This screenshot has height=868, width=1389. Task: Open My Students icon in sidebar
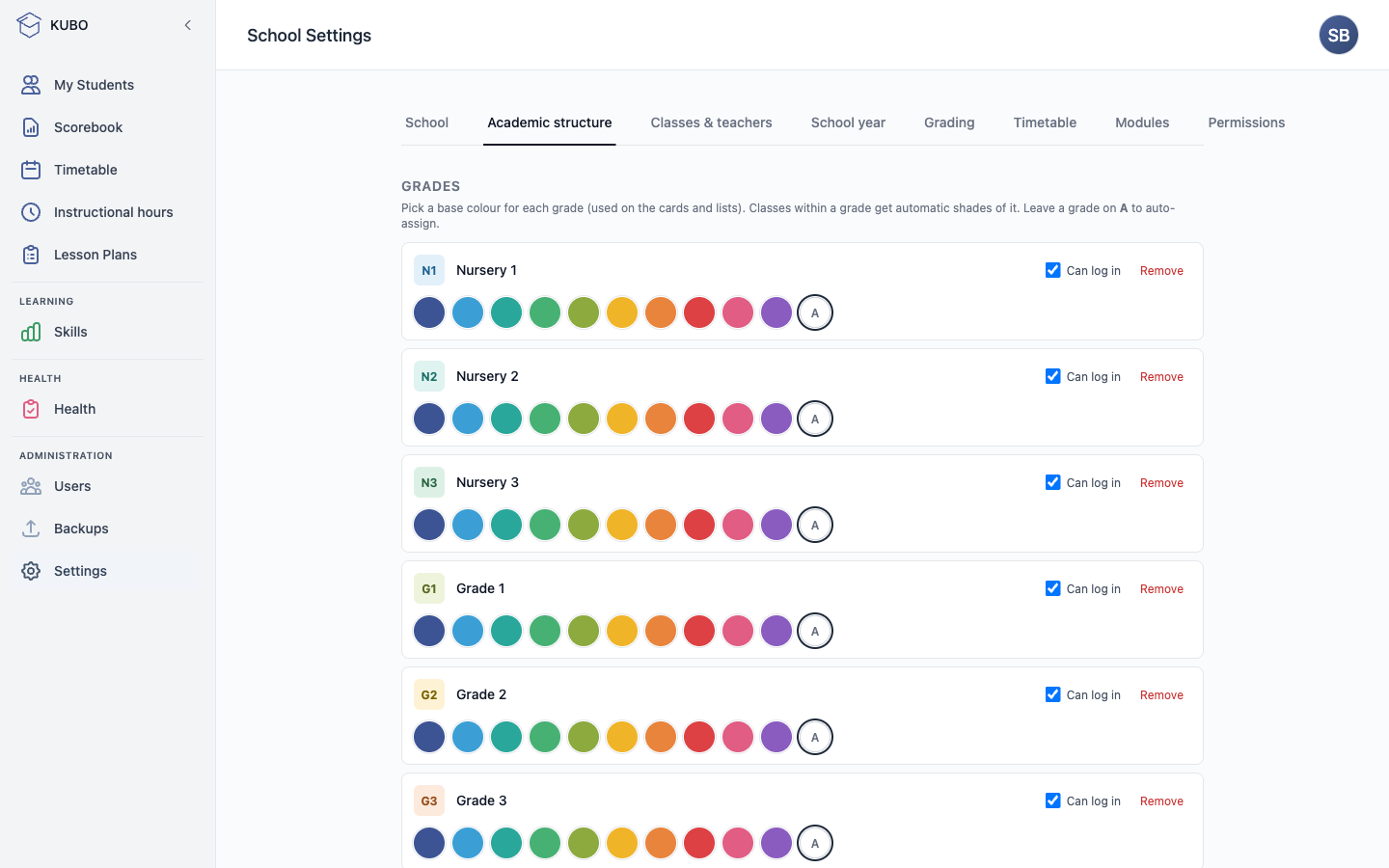pos(31,85)
